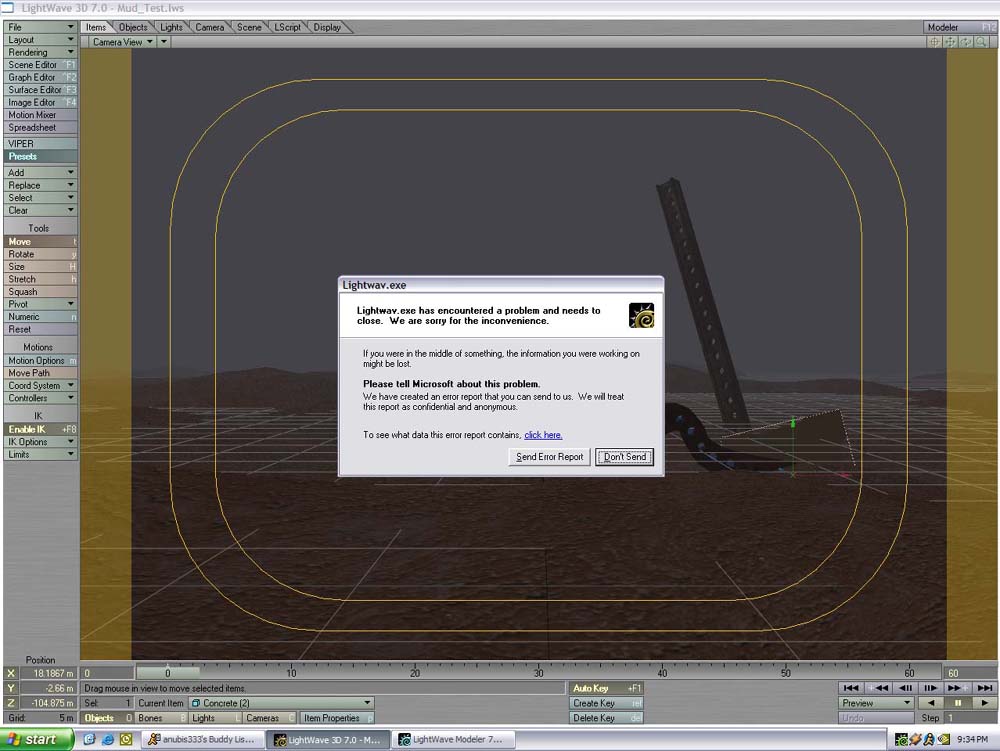The width and height of the screenshot is (1000, 751).
Task: Click Internet Explorer quick launch icon
Action: pyautogui.click(x=108, y=740)
